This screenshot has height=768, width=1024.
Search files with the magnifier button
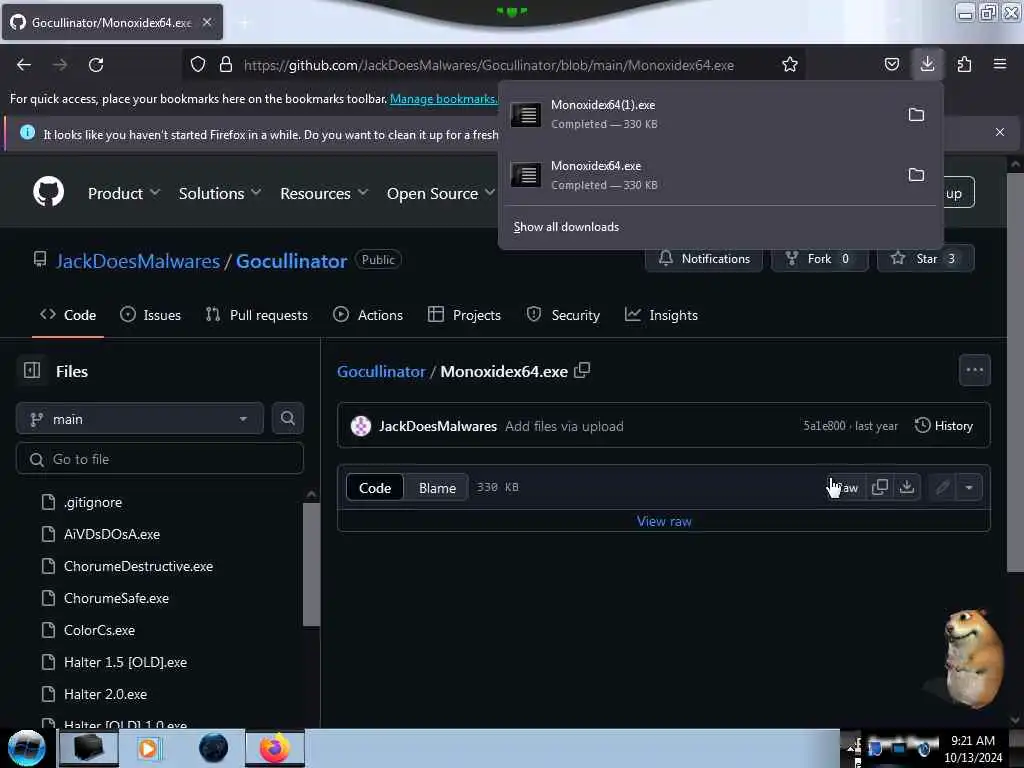point(287,418)
